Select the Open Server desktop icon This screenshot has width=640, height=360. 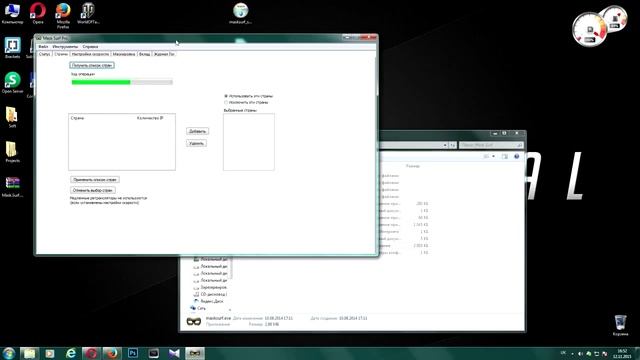click(x=12, y=82)
